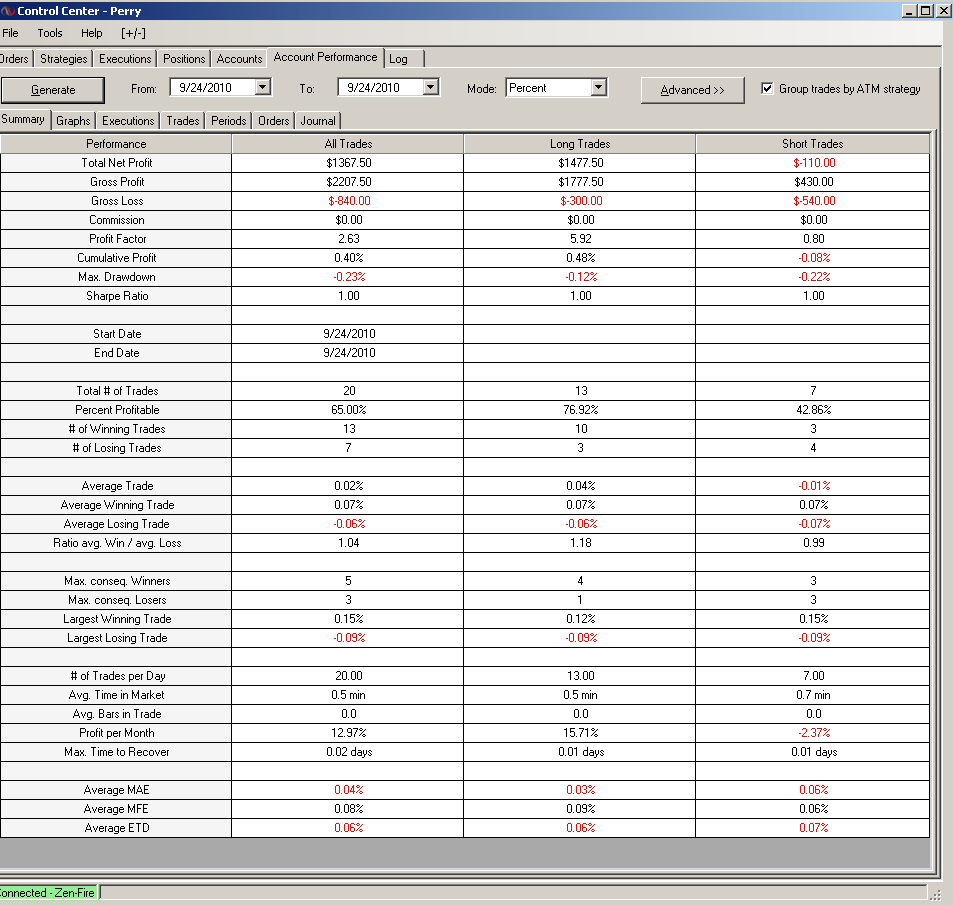
Task: Switch to the main Executions tab beside Strategies
Action: [125, 59]
